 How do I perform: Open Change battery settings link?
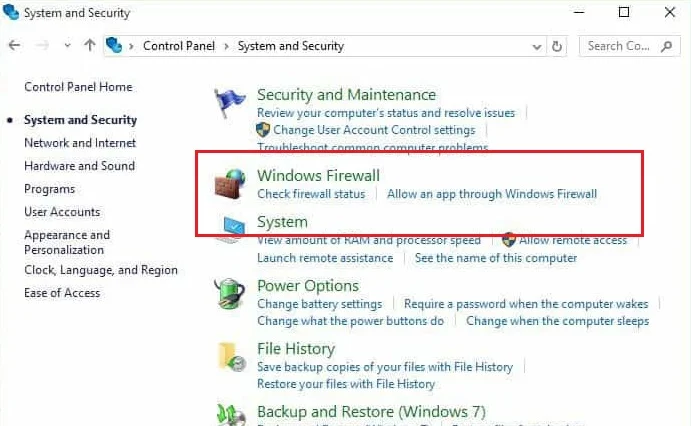pyautogui.click(x=319, y=304)
